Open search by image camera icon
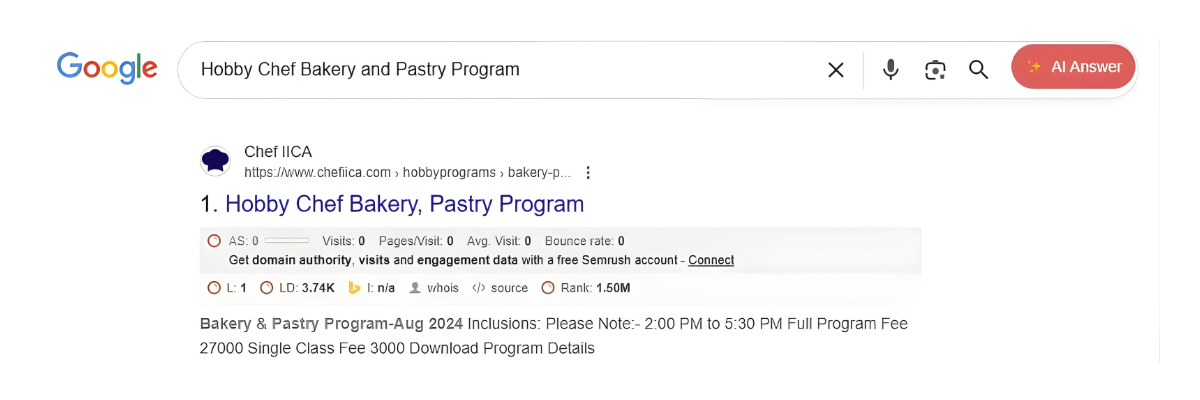This screenshot has width=1200, height=400. coord(935,69)
